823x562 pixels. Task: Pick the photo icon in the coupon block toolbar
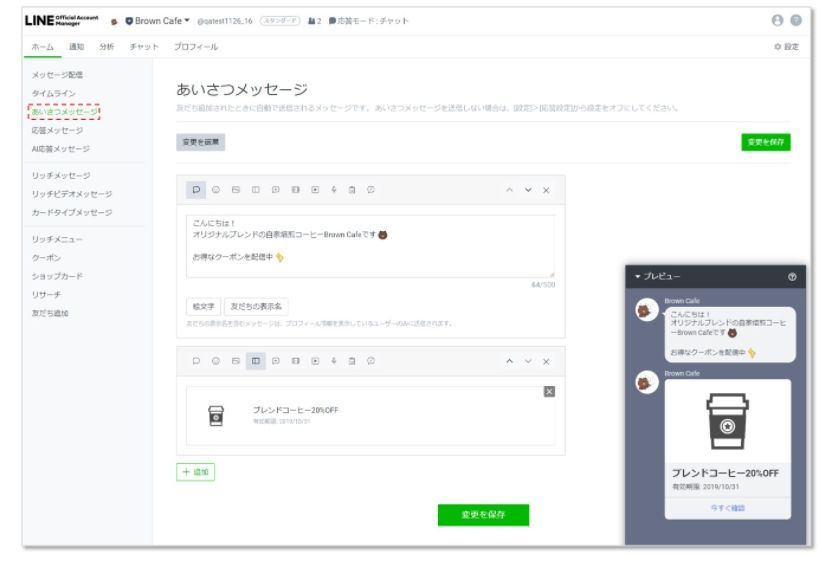click(236, 361)
